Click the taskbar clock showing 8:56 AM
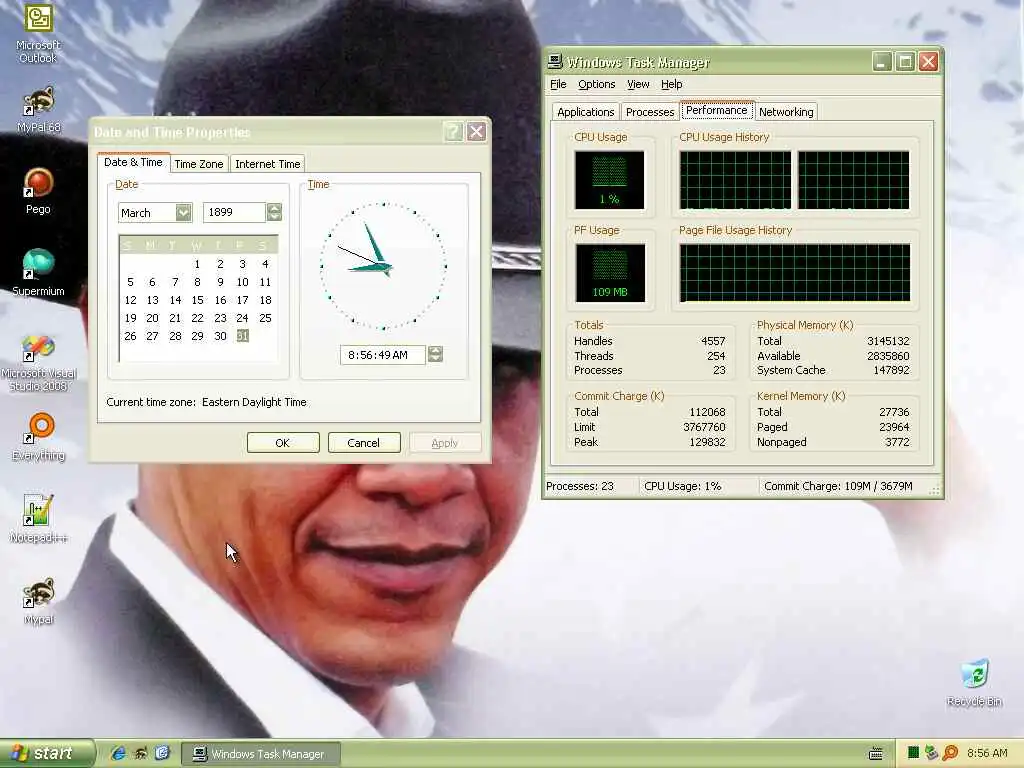This screenshot has height=768, width=1024. point(987,753)
